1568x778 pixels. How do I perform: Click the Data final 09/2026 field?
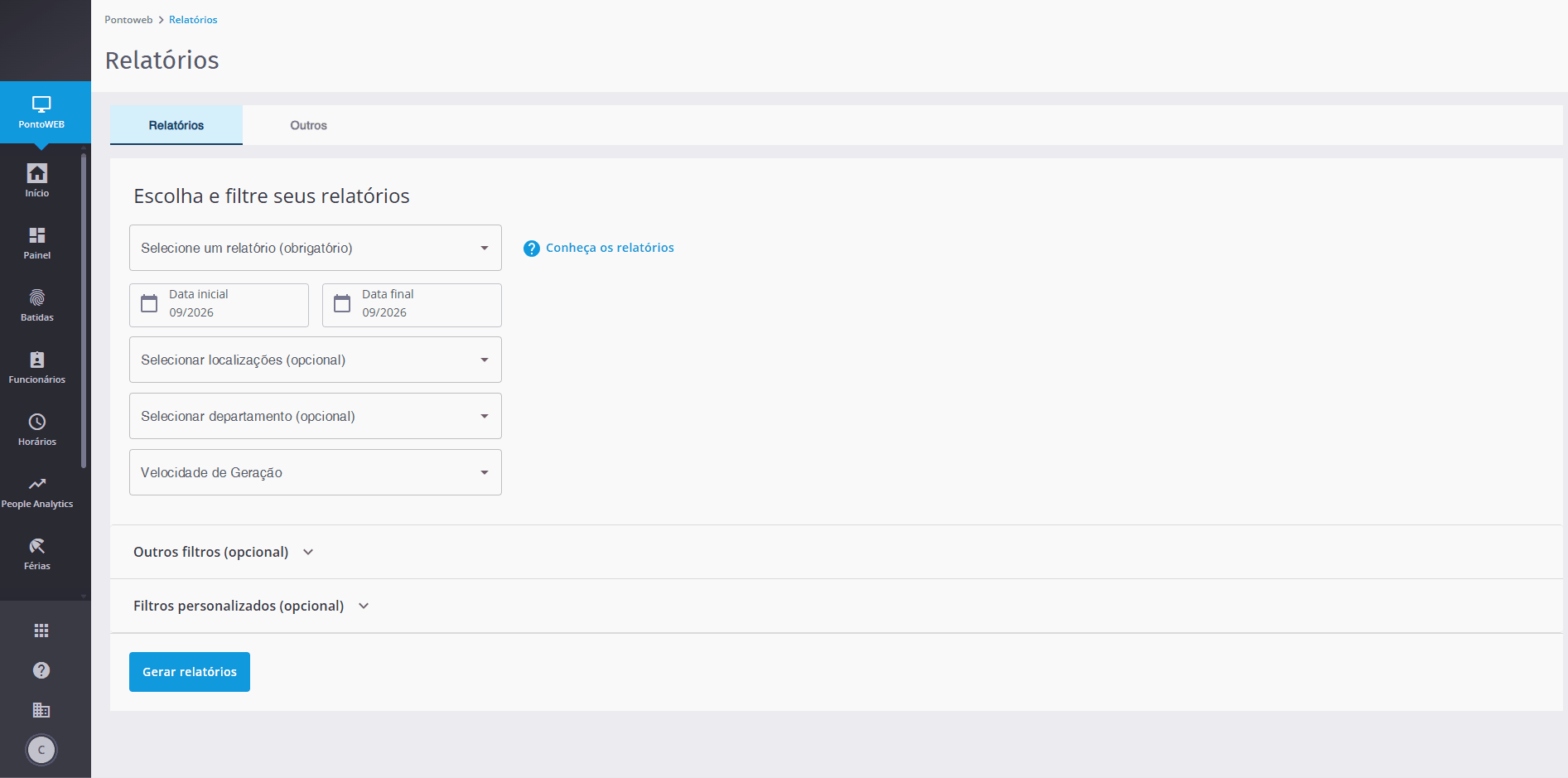(412, 305)
